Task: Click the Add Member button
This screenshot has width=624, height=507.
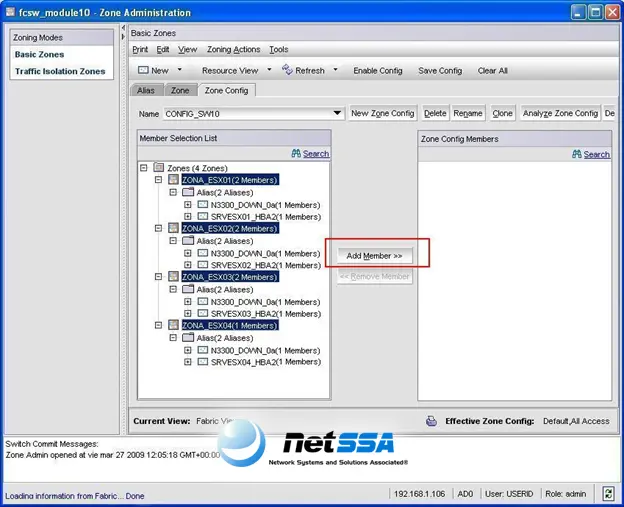Action: (374, 255)
